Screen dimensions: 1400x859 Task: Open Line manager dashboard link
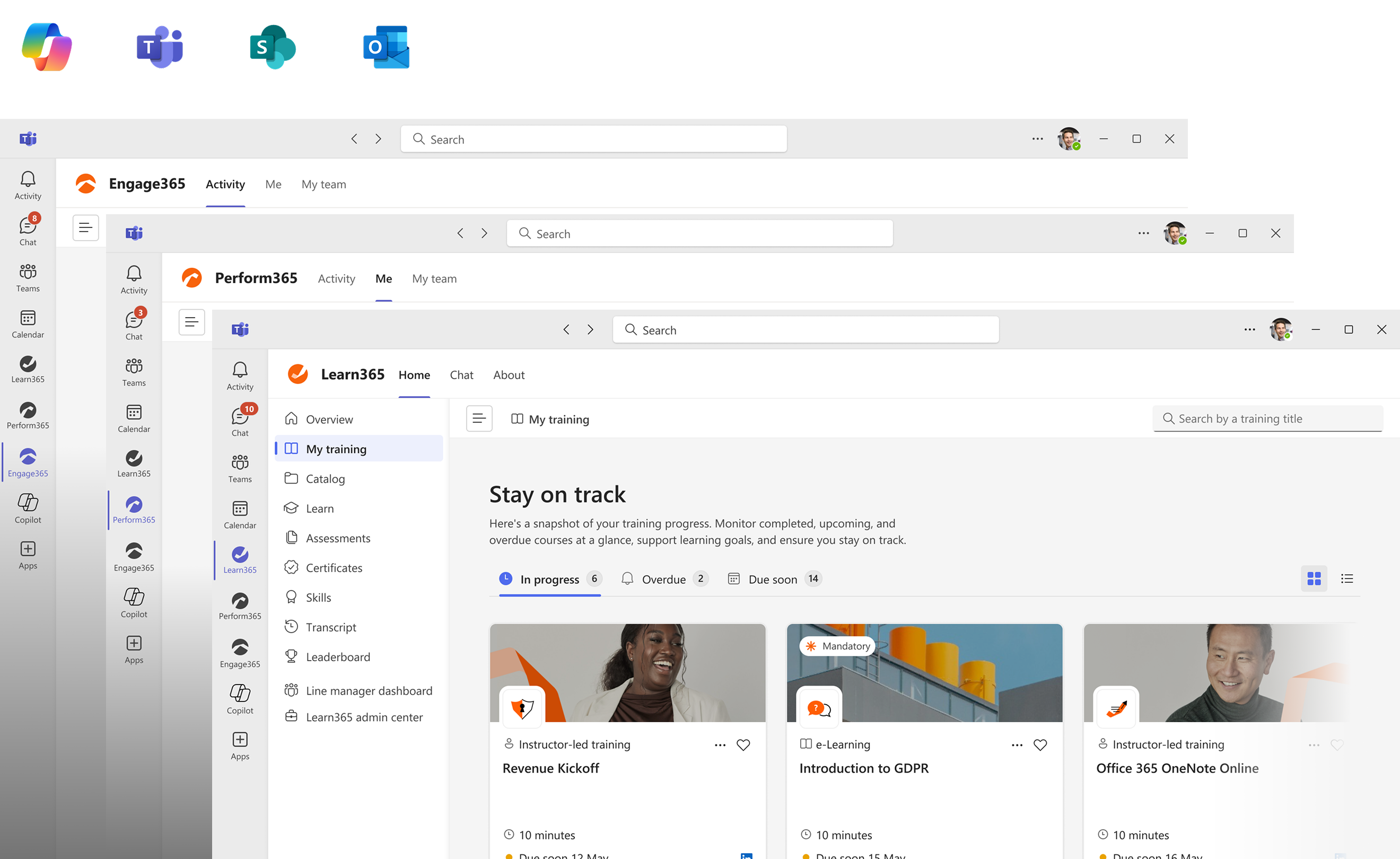click(359, 690)
